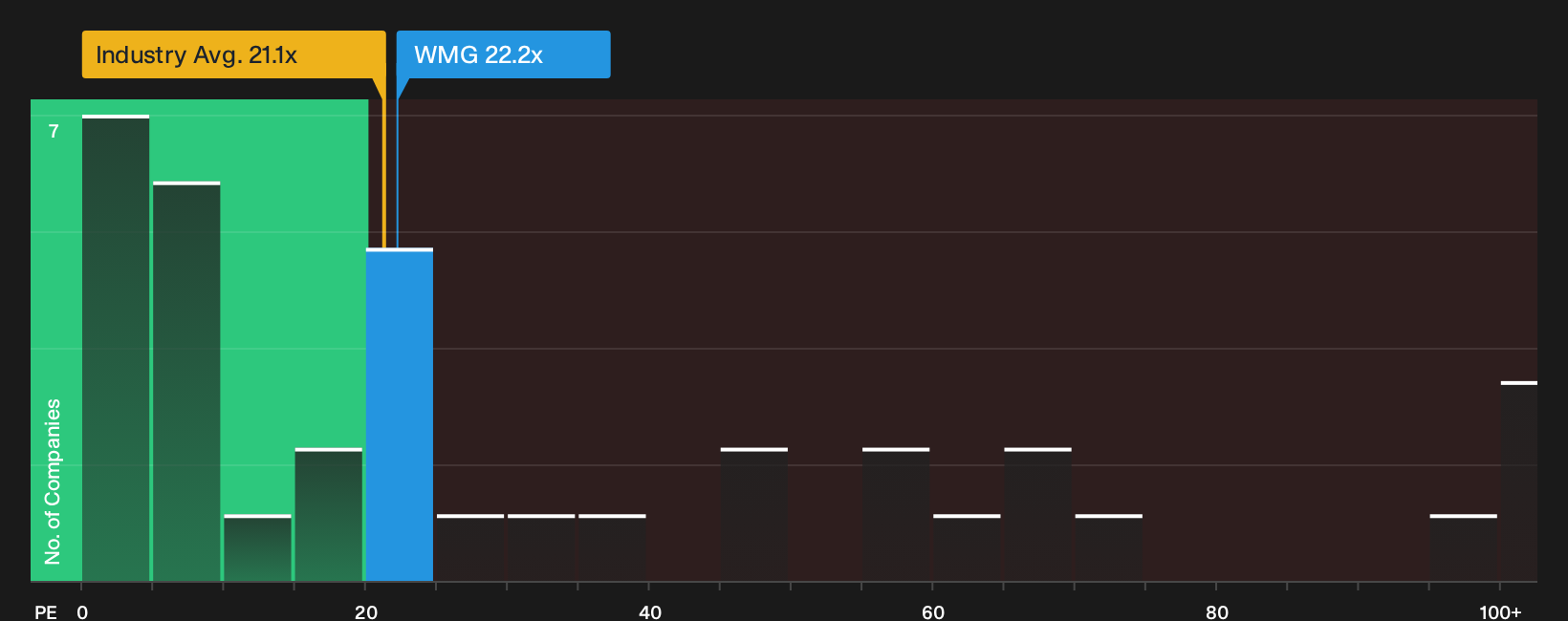Select the dark bar for PE 30-35
Screen dimensions: 1568x621
pyautogui.click(x=541, y=548)
